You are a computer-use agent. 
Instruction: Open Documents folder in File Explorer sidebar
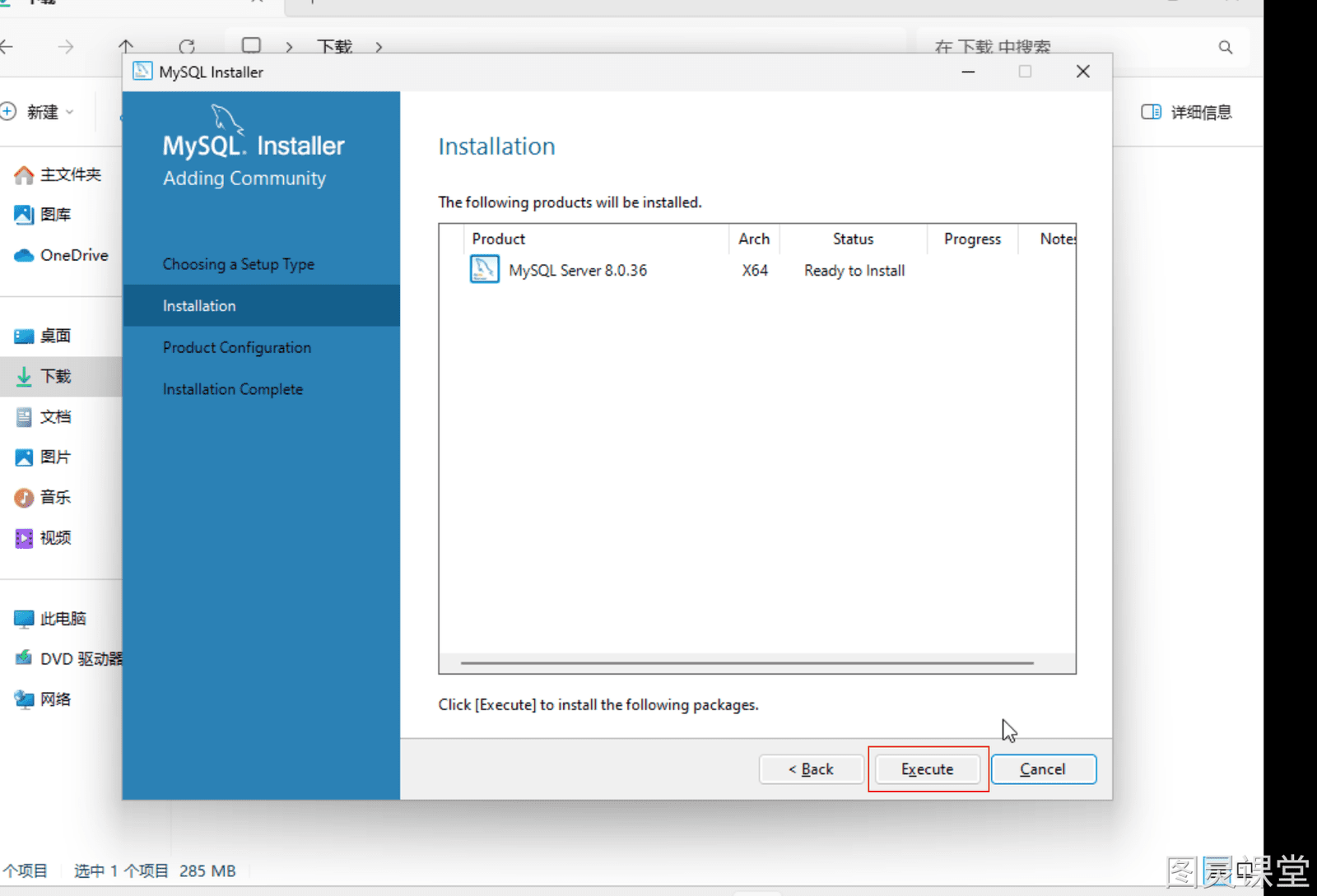[56, 416]
